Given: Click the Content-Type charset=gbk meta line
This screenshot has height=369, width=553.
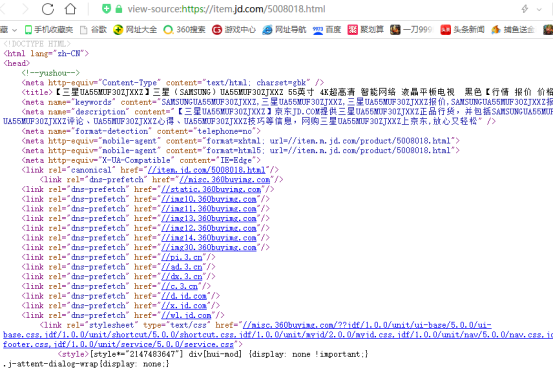Looking at the screenshot, I should coord(172,83).
